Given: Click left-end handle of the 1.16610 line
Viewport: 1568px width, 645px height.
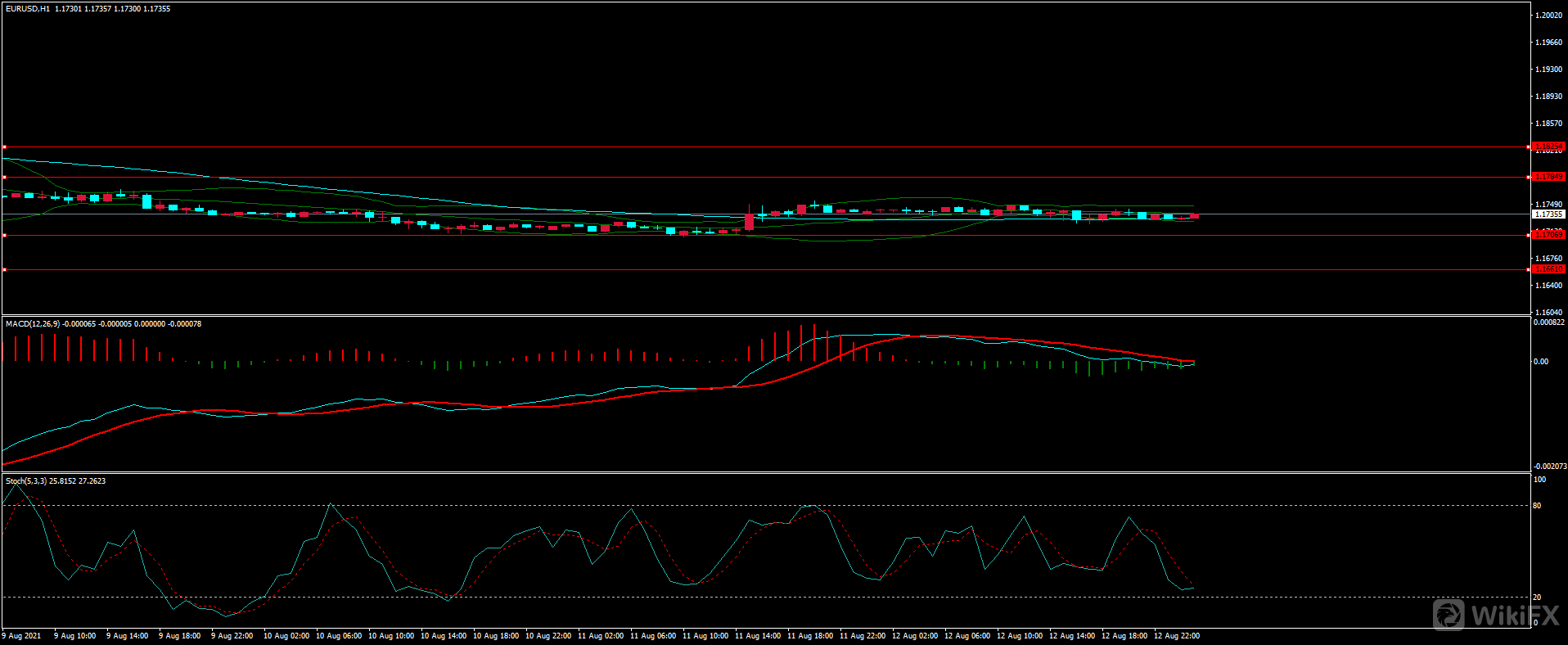Looking at the screenshot, I should pos(4,269).
